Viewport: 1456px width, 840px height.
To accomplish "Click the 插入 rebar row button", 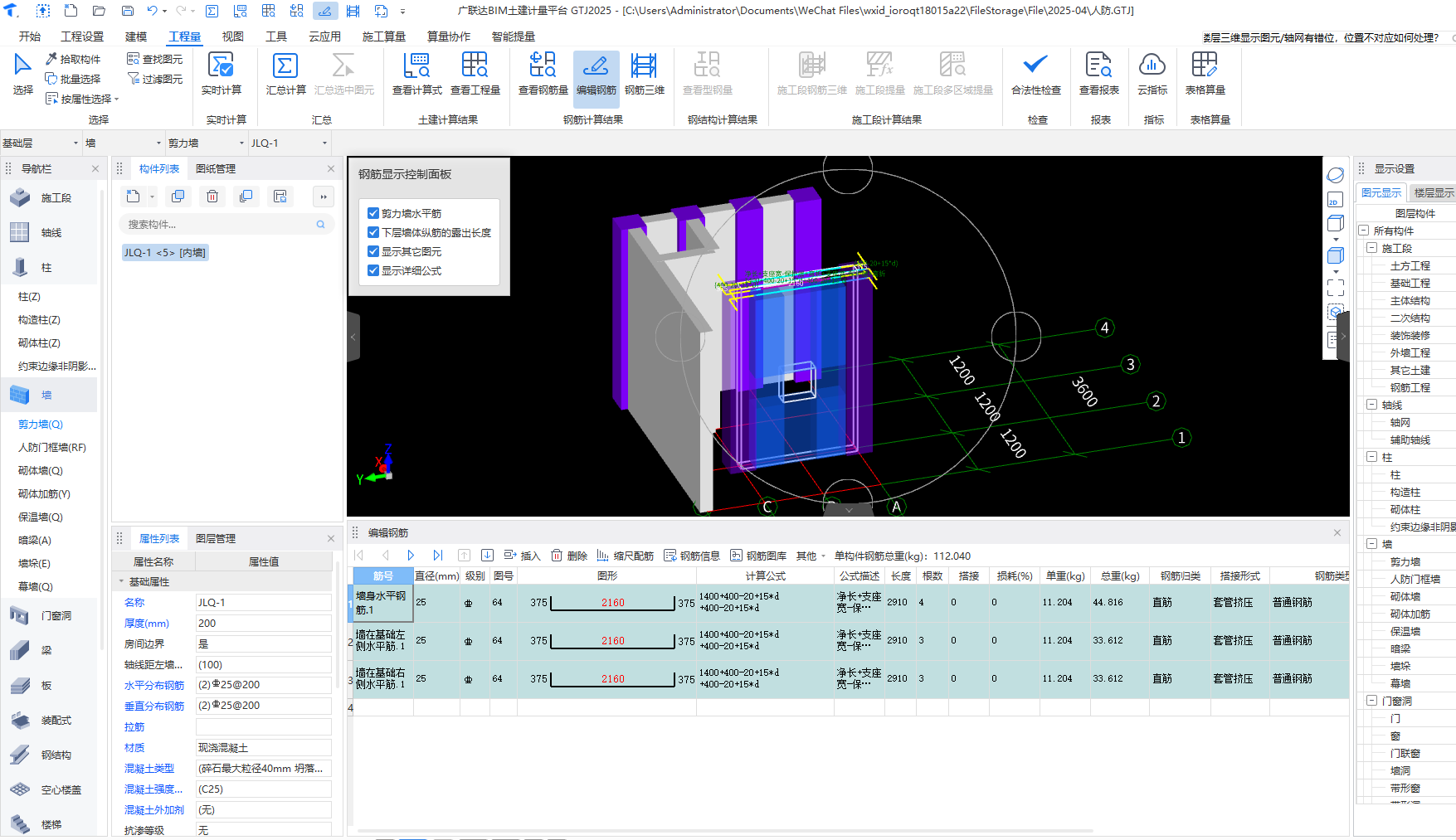I will 522,556.
